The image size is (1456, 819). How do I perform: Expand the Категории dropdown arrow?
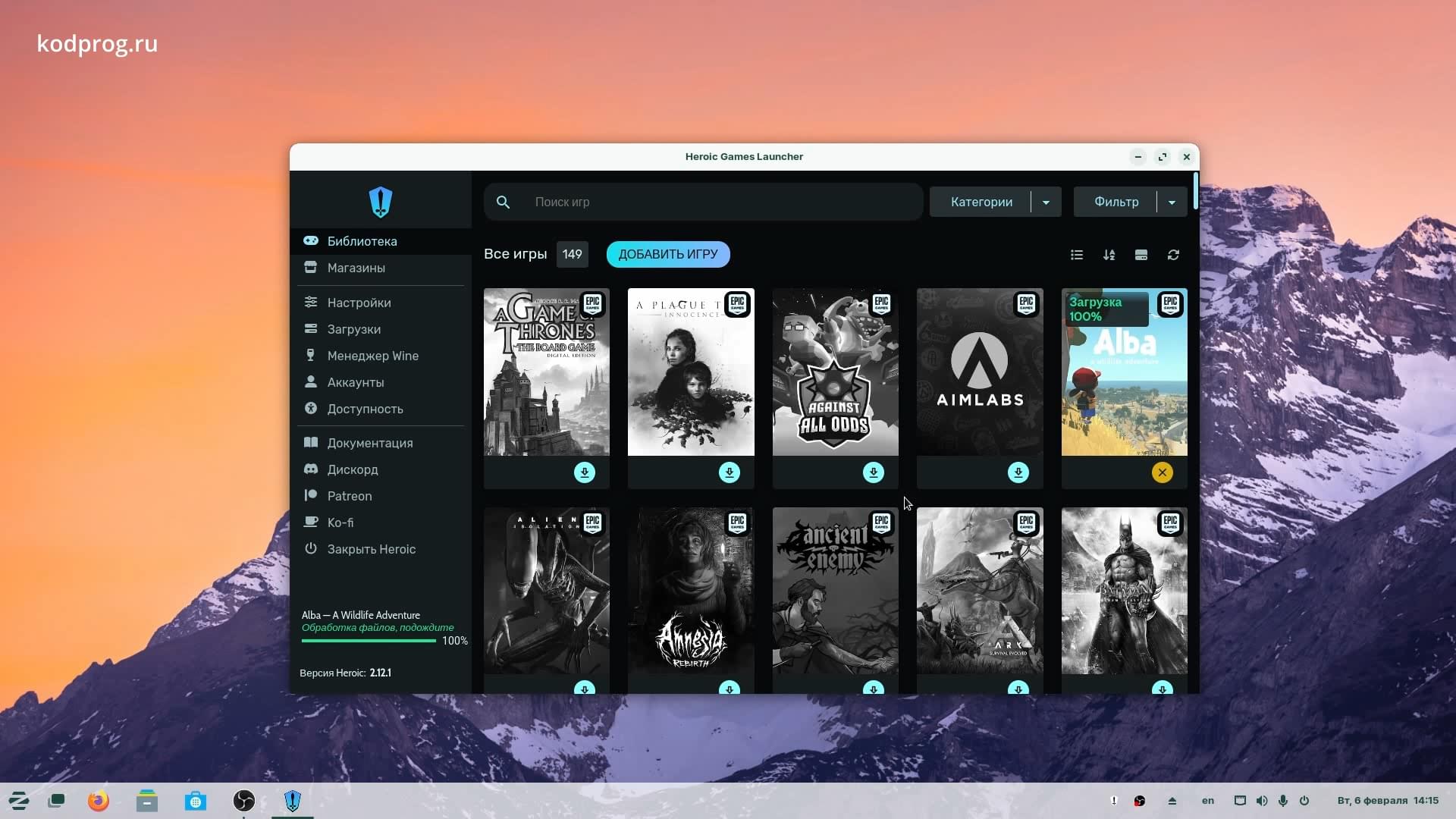pyautogui.click(x=1046, y=202)
